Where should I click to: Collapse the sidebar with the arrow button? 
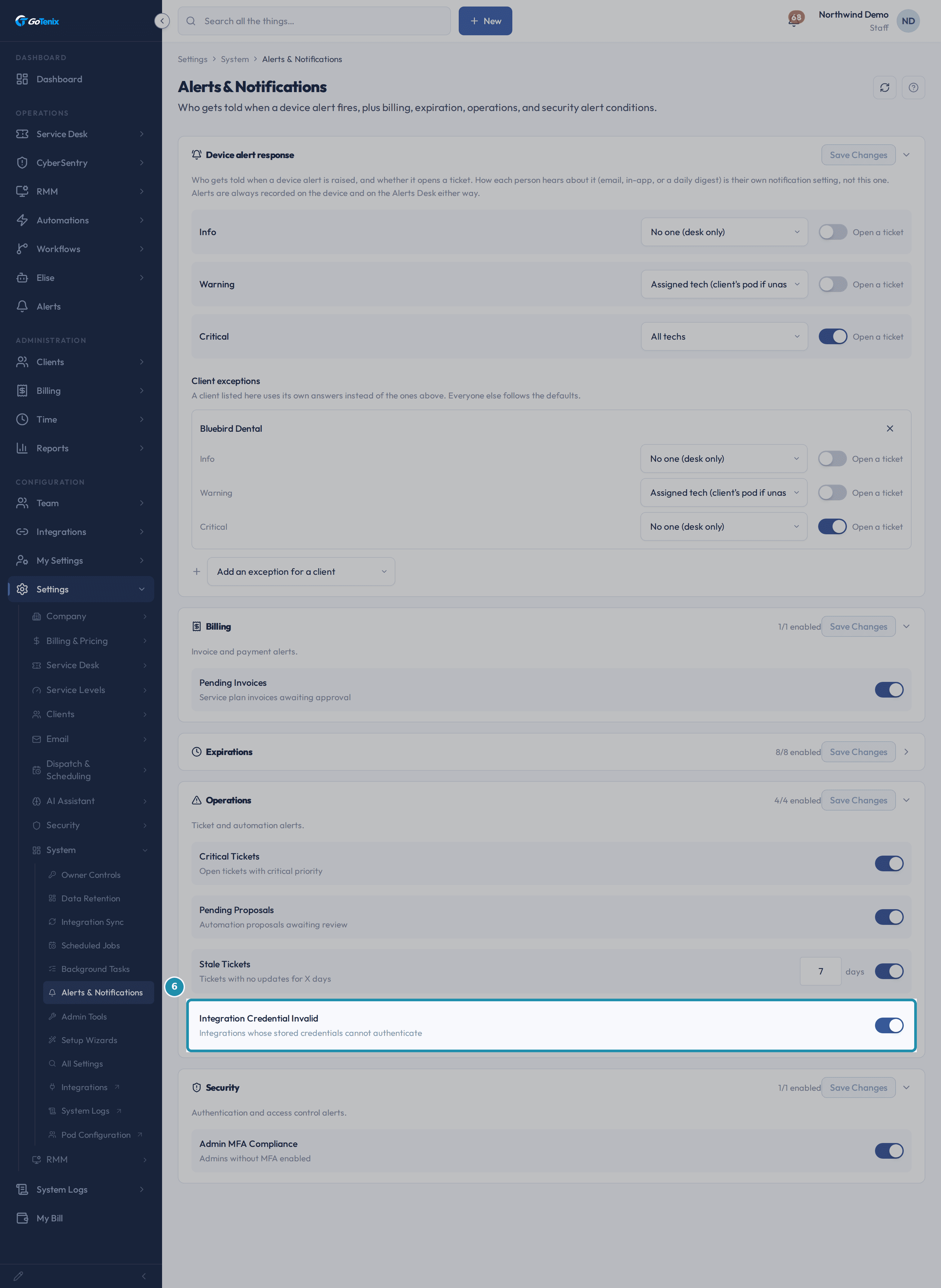[162, 21]
